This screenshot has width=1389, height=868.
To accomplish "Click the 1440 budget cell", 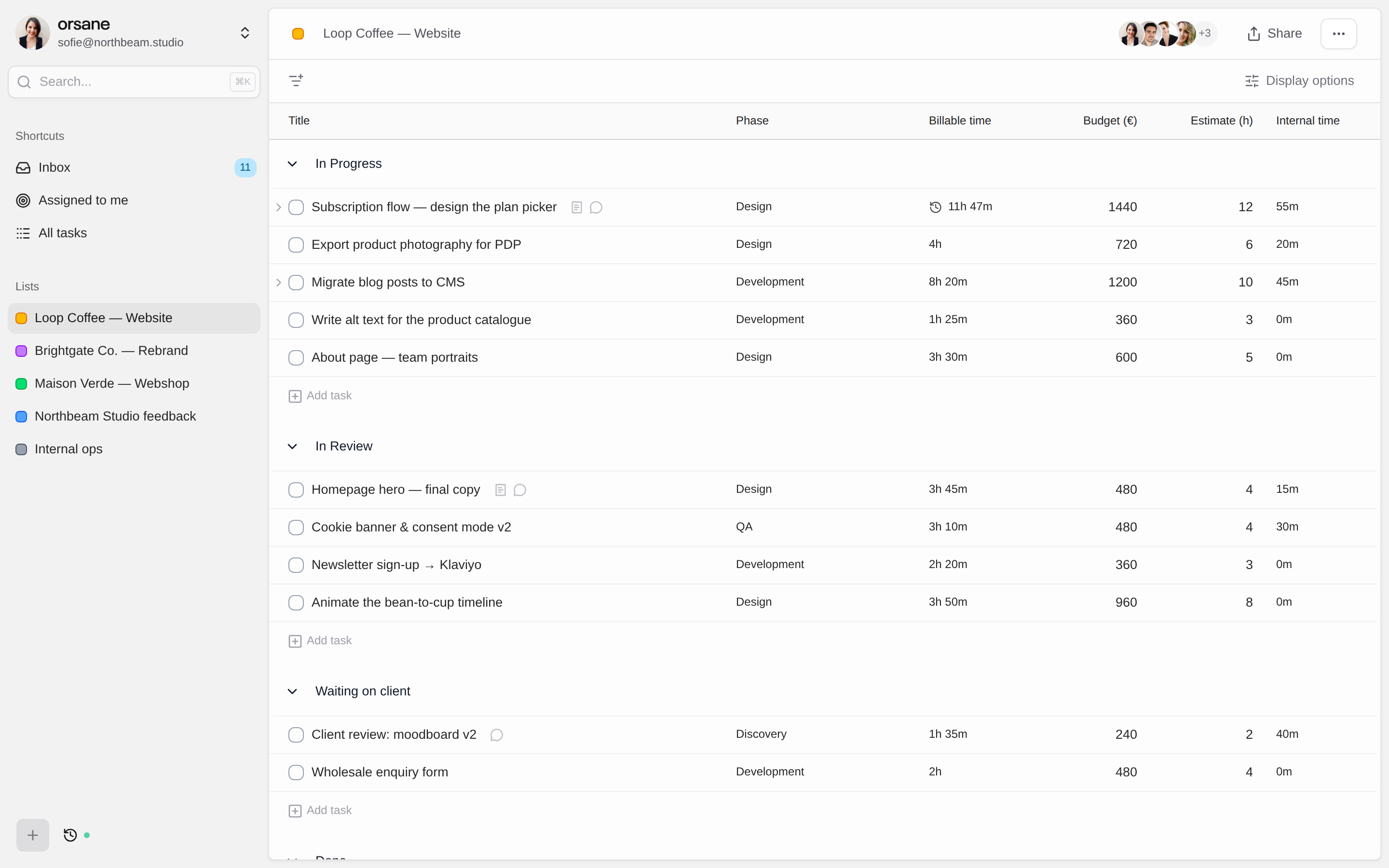I will 1122,207.
